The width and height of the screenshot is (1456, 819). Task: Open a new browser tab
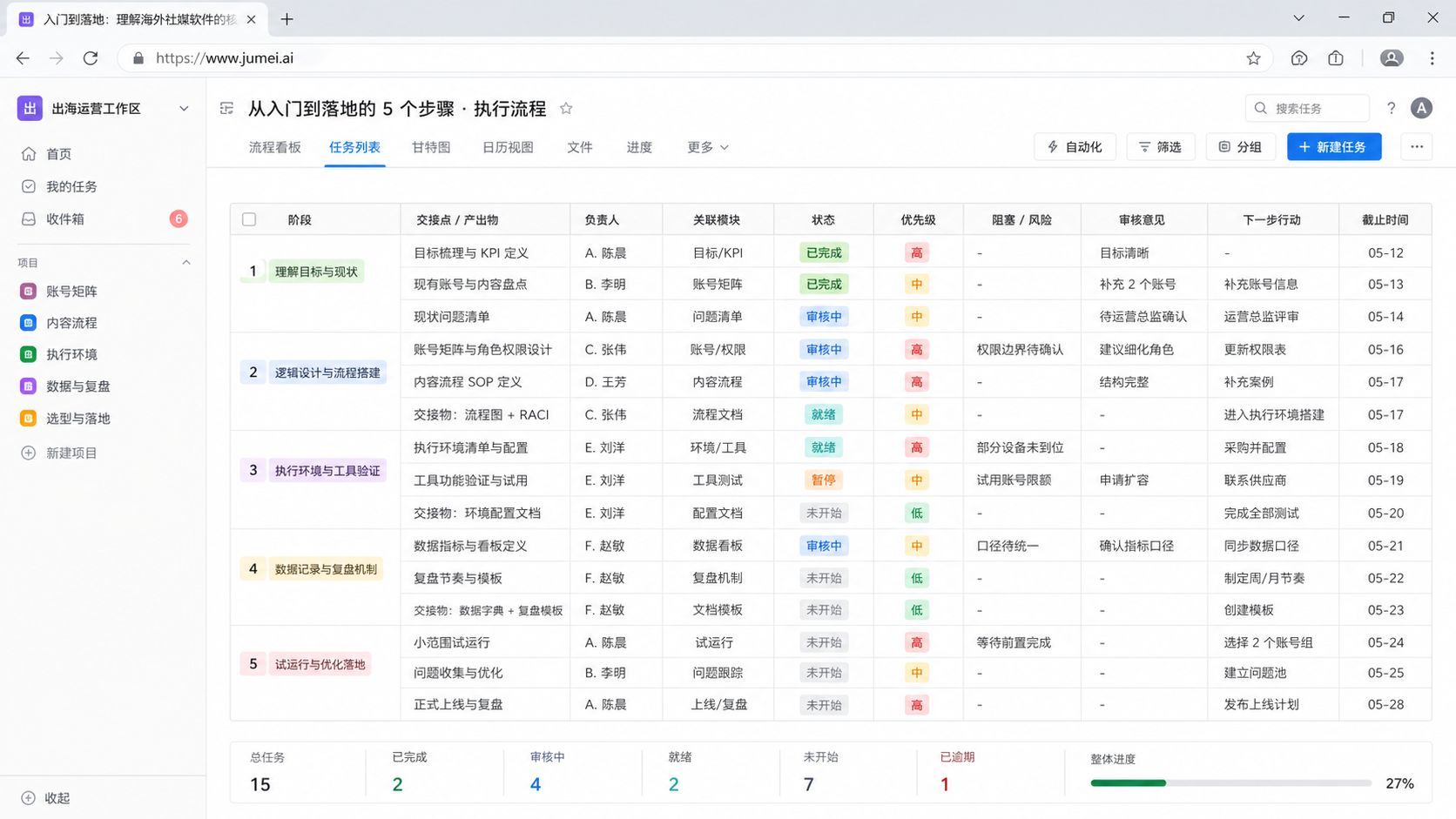(x=287, y=18)
